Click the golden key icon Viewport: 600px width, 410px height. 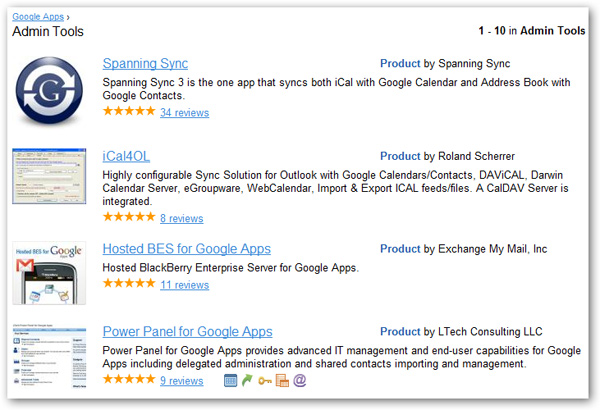point(265,381)
